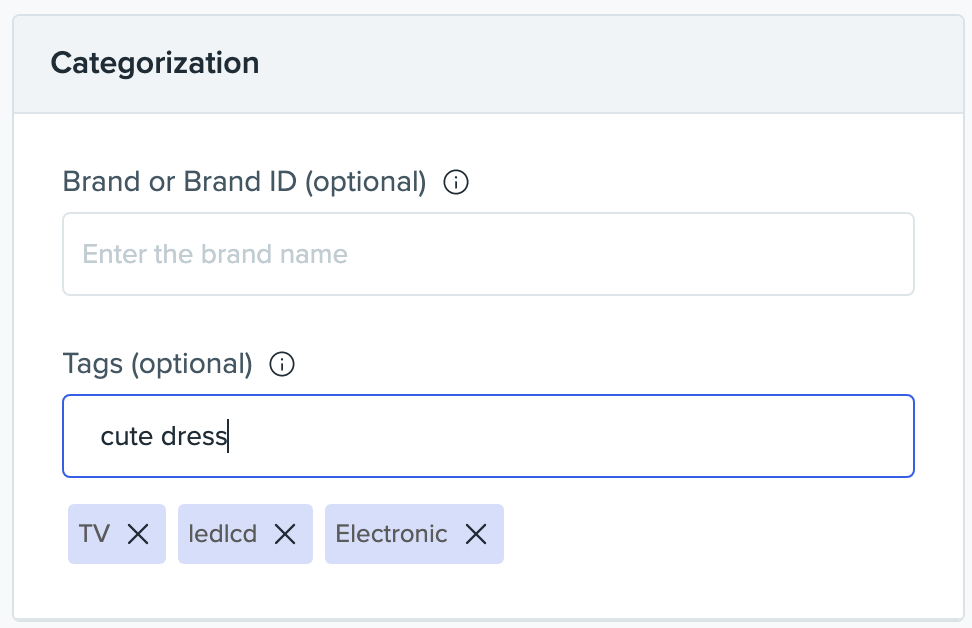
Task: Click the Categorization section heading
Action: [155, 63]
